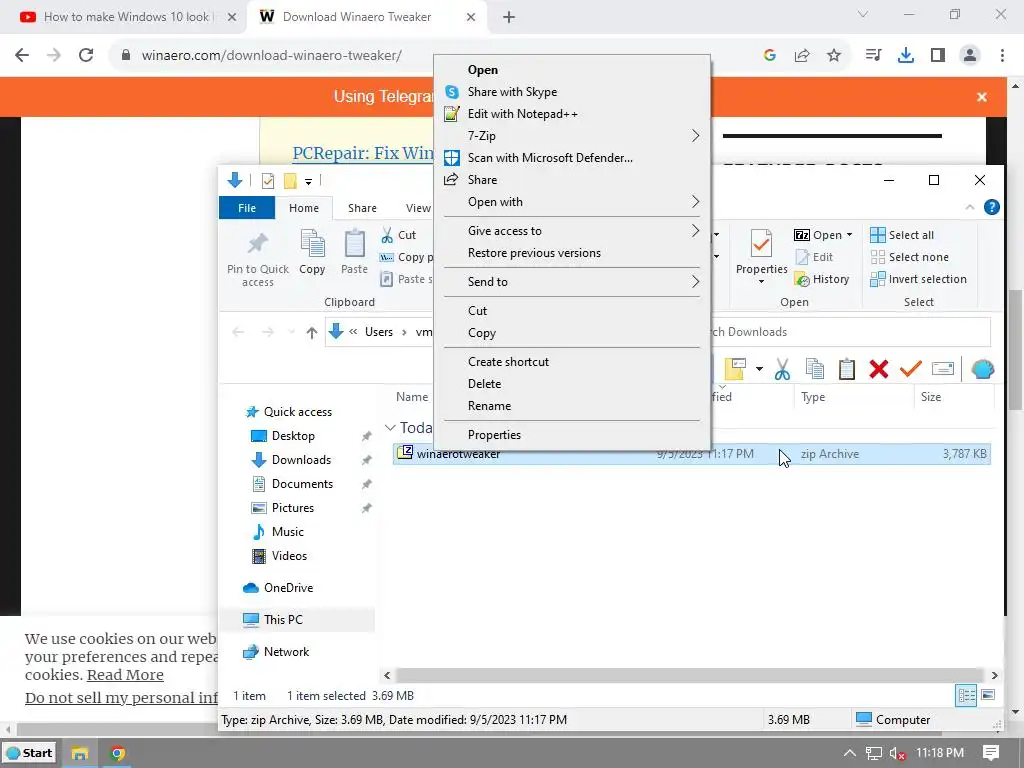Expand the Send to submenu
Screen dimensions: 1024x768
[x=572, y=281]
